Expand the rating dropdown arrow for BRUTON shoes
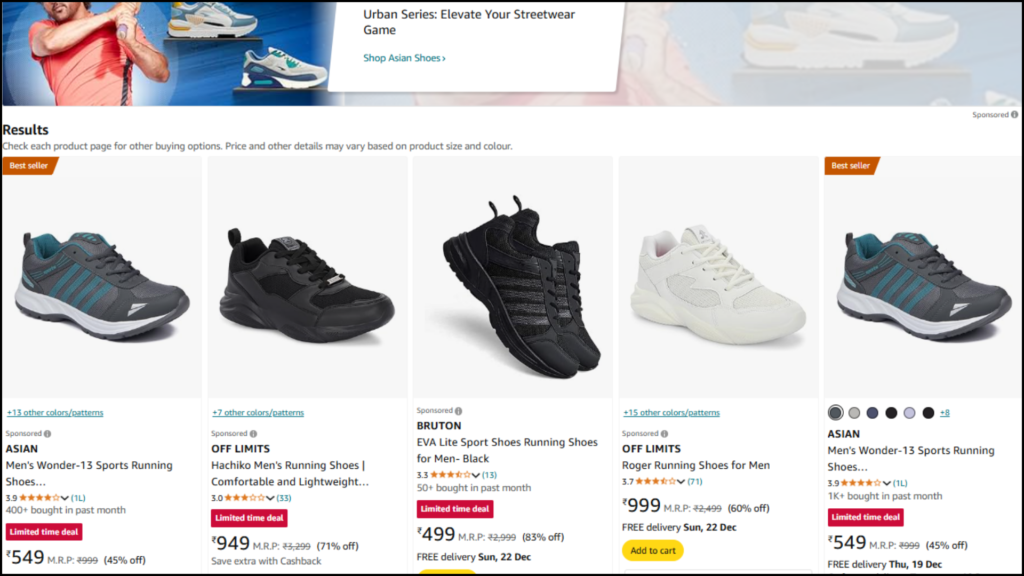Screen dimensions: 1024x576 (477, 475)
